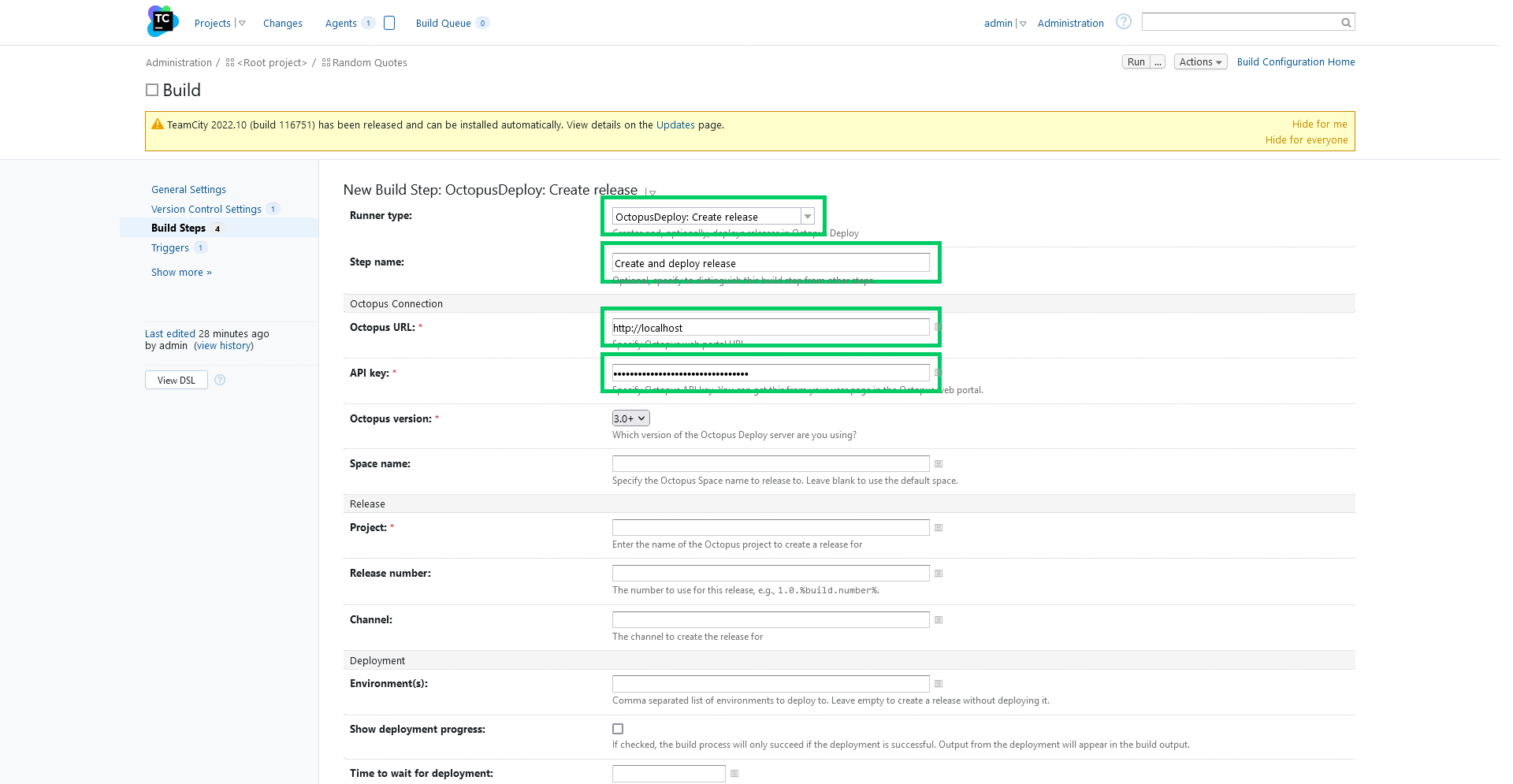Image resolution: width=1513 pixels, height=784 pixels.
Task: Click the Project input field
Action: pos(771,528)
